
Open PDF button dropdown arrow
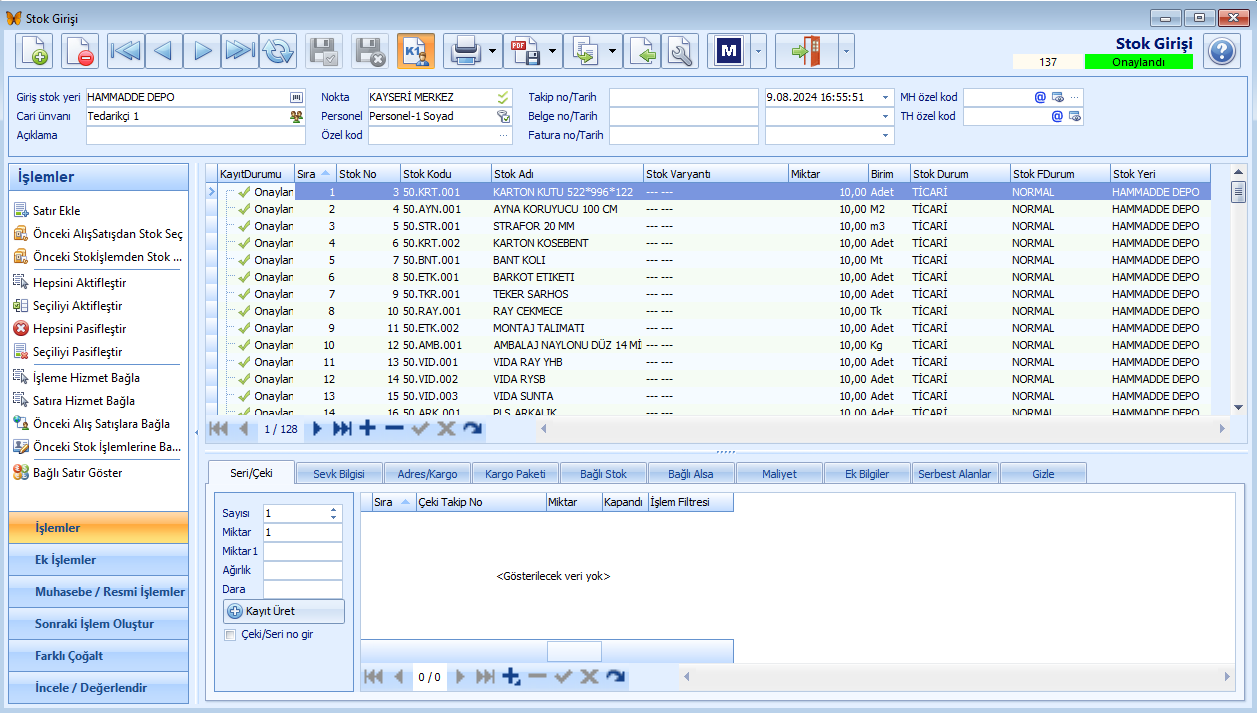click(554, 50)
